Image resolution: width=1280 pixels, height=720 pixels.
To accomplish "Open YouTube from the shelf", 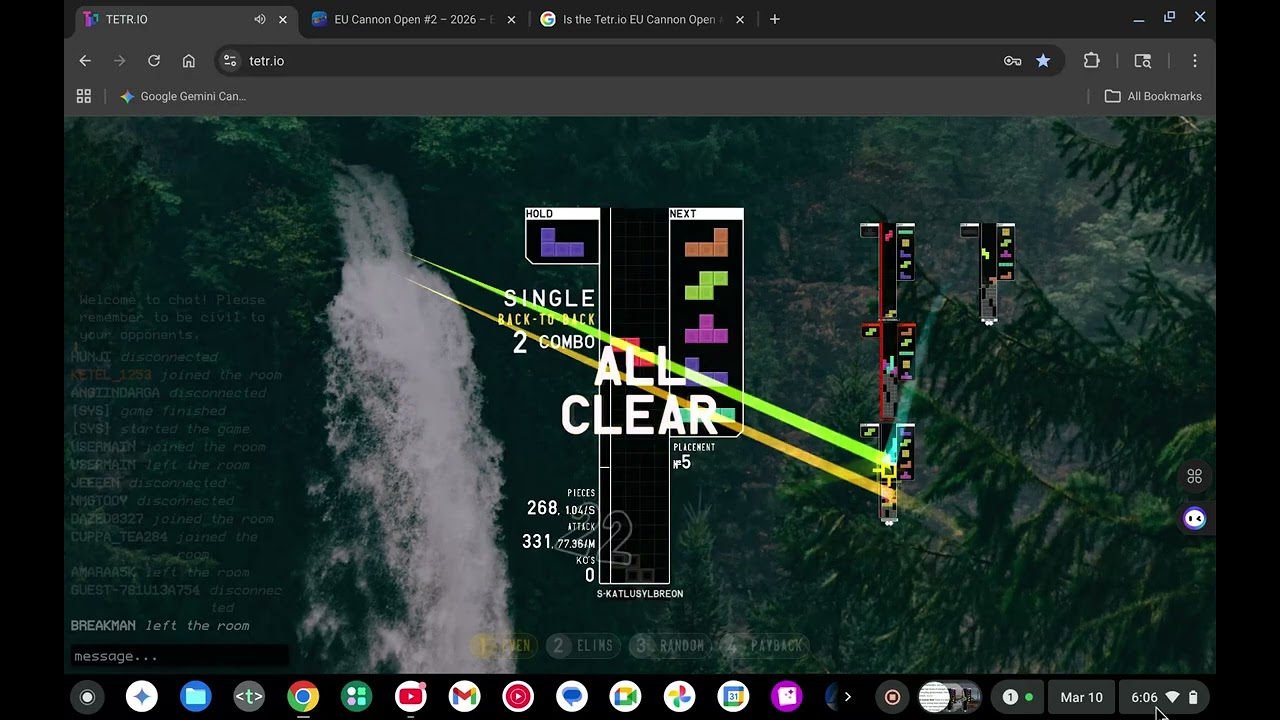I will (410, 697).
